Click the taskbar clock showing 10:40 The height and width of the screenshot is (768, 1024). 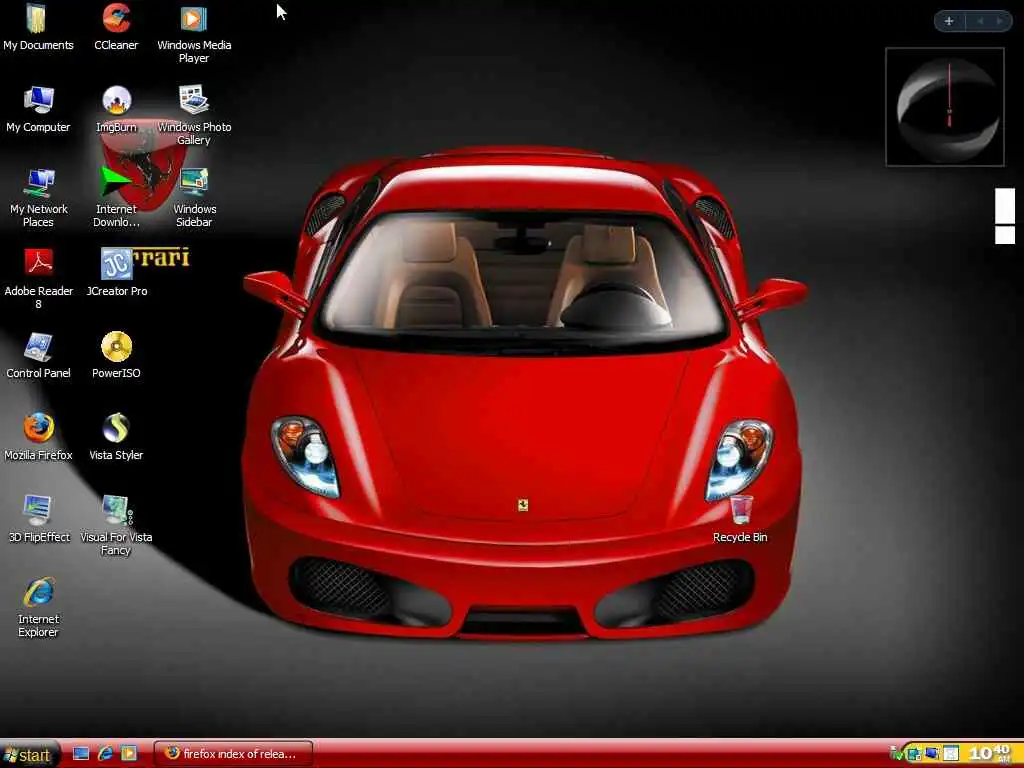[988, 753]
